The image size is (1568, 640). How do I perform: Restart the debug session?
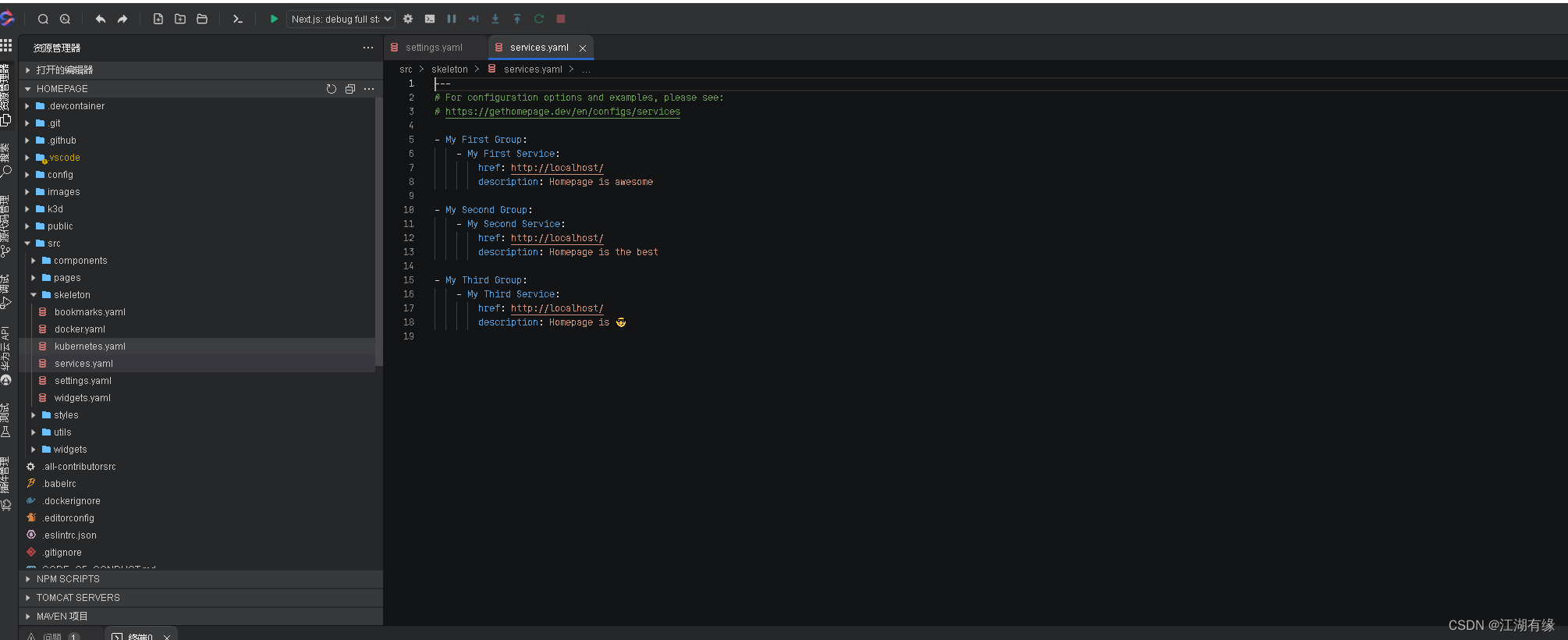pyautogui.click(x=539, y=19)
